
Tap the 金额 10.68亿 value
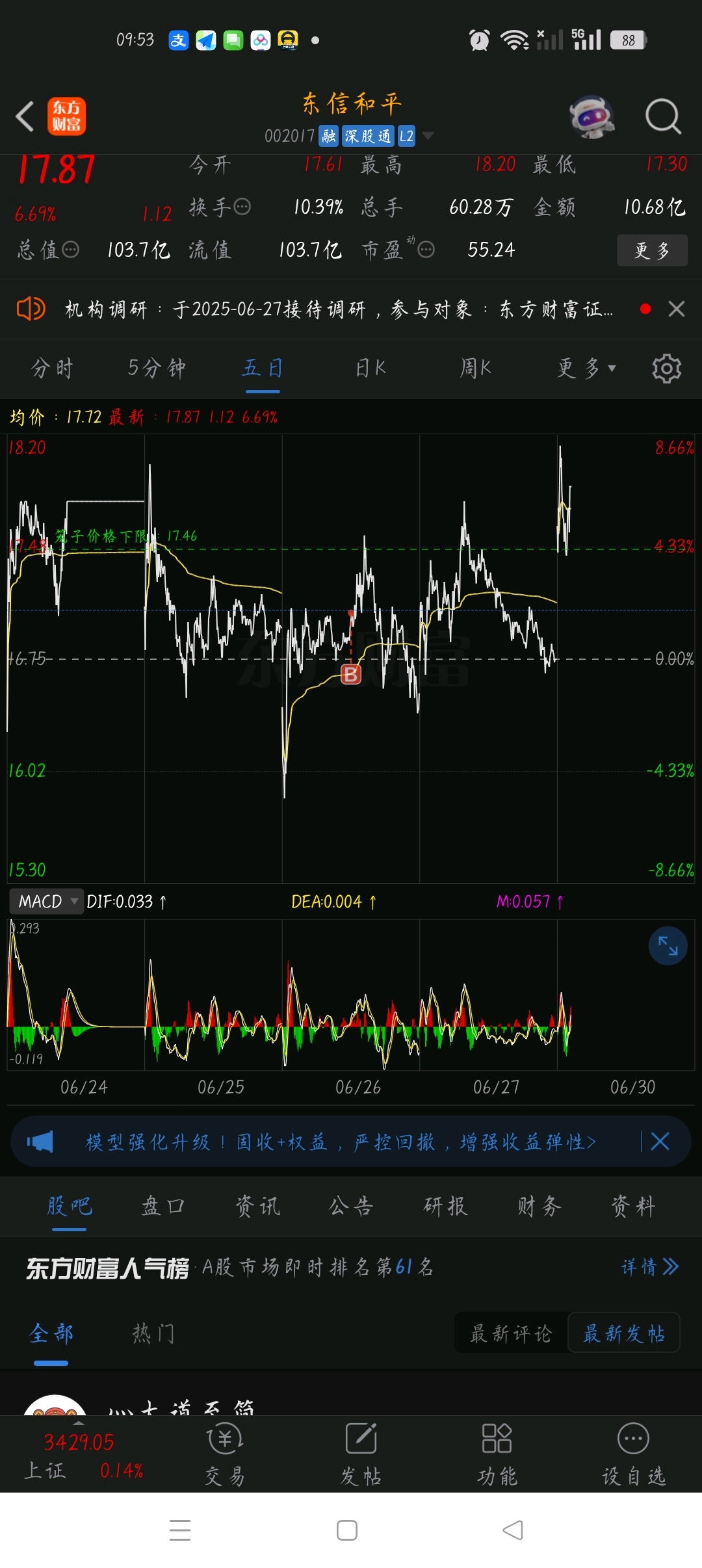655,207
